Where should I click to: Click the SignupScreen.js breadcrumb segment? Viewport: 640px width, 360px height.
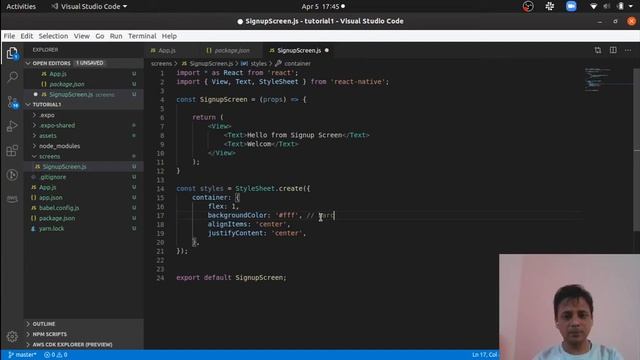point(211,64)
